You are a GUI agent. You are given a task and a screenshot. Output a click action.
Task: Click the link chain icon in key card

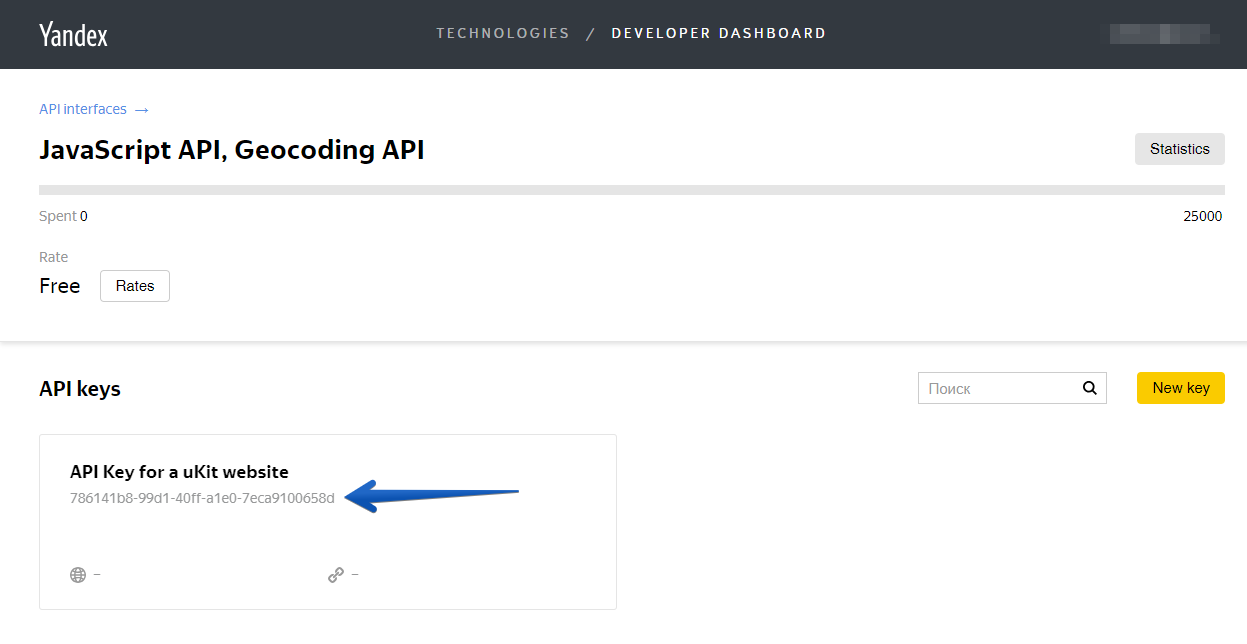click(x=336, y=575)
